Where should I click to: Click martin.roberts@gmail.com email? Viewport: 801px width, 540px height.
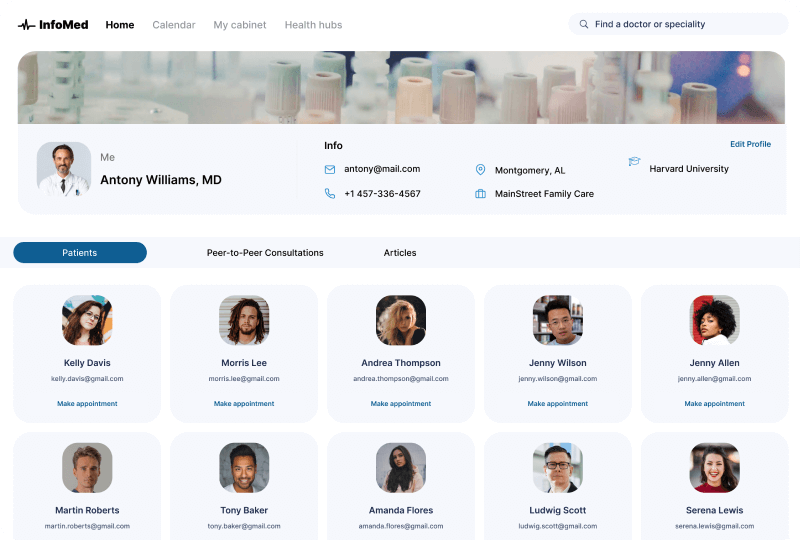[x=87, y=526]
